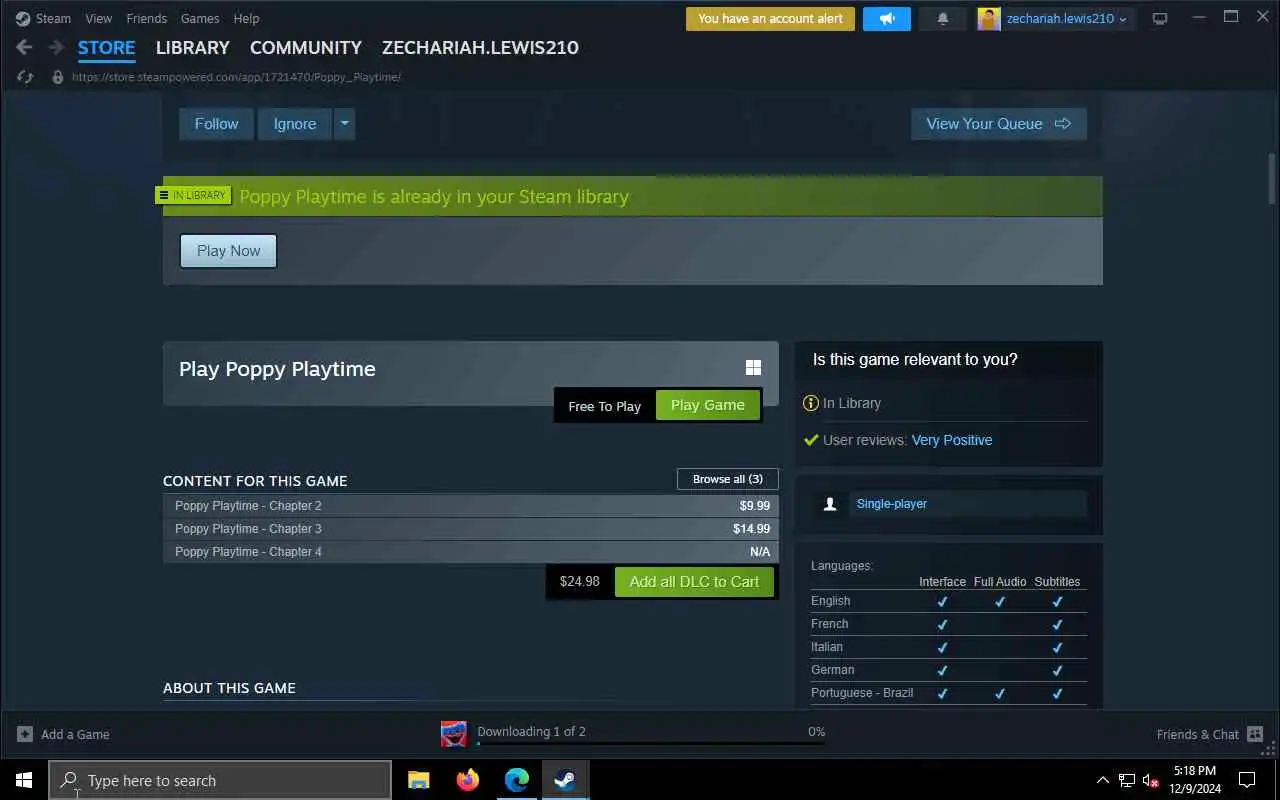Click the Downloading 1 of 2 status
Viewport: 1280px width, 800px height.
coord(531,731)
